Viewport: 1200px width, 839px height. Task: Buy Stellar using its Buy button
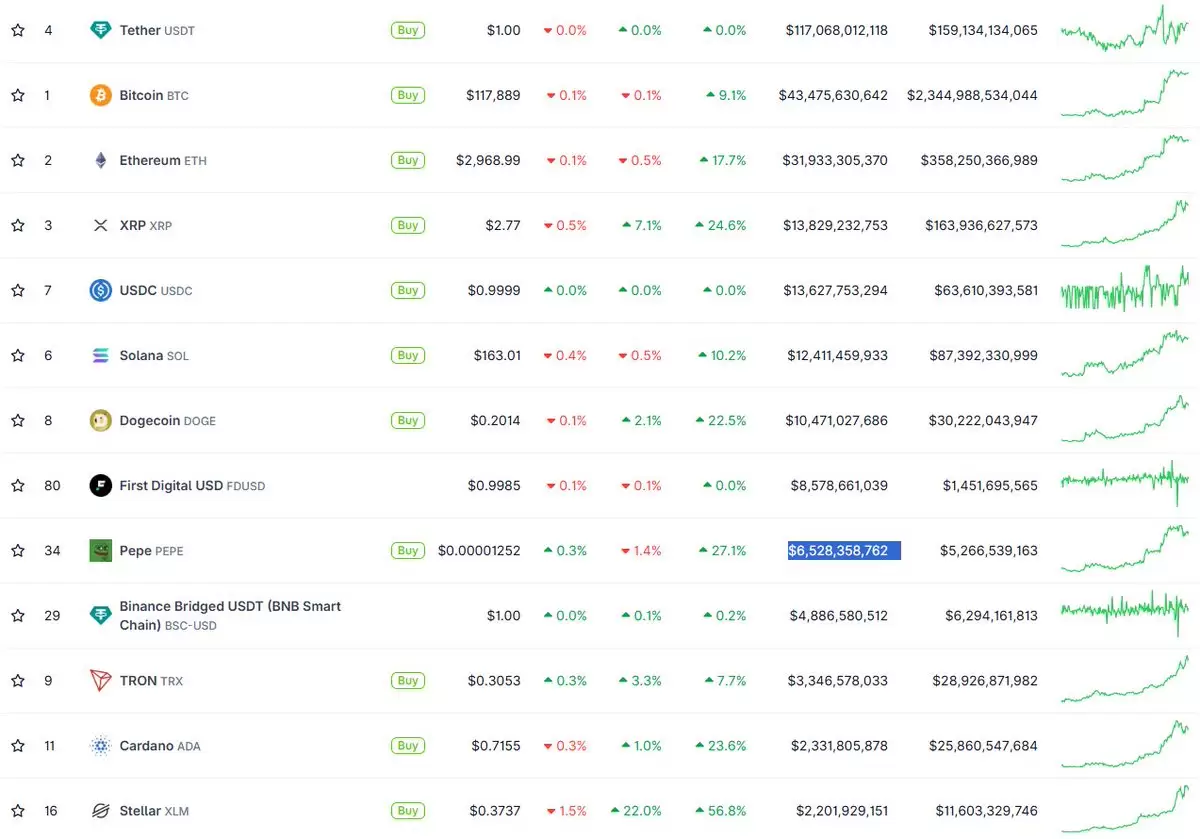[x=408, y=810]
